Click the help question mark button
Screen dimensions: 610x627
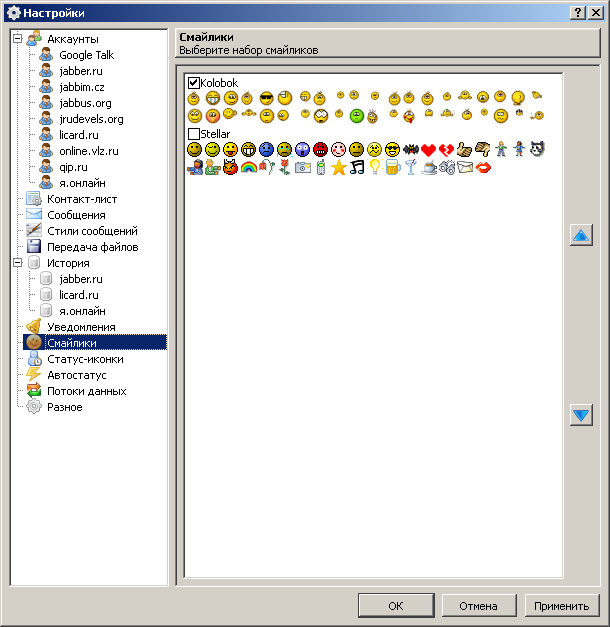[x=579, y=12]
